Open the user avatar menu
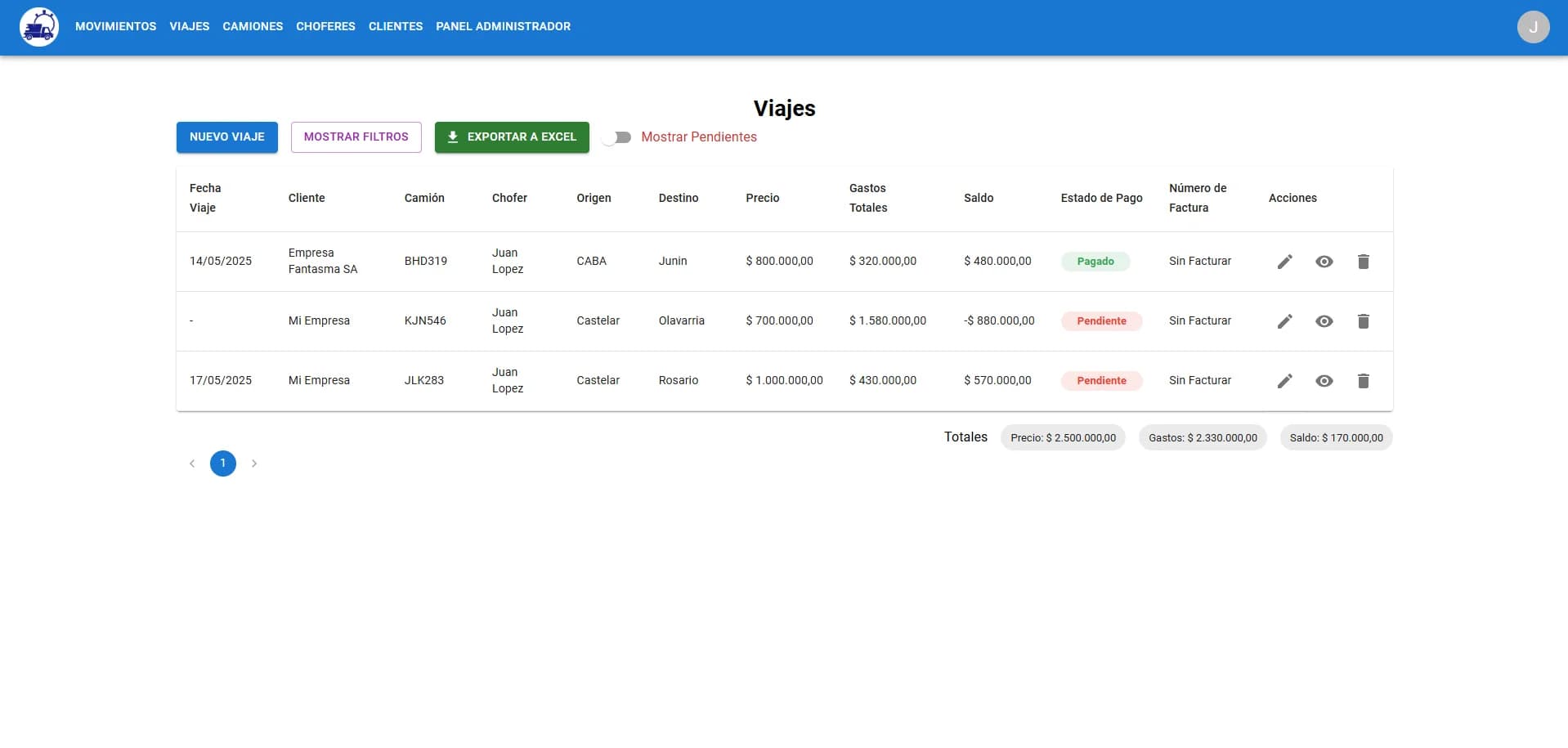This screenshot has height=748, width=1568. (x=1533, y=26)
